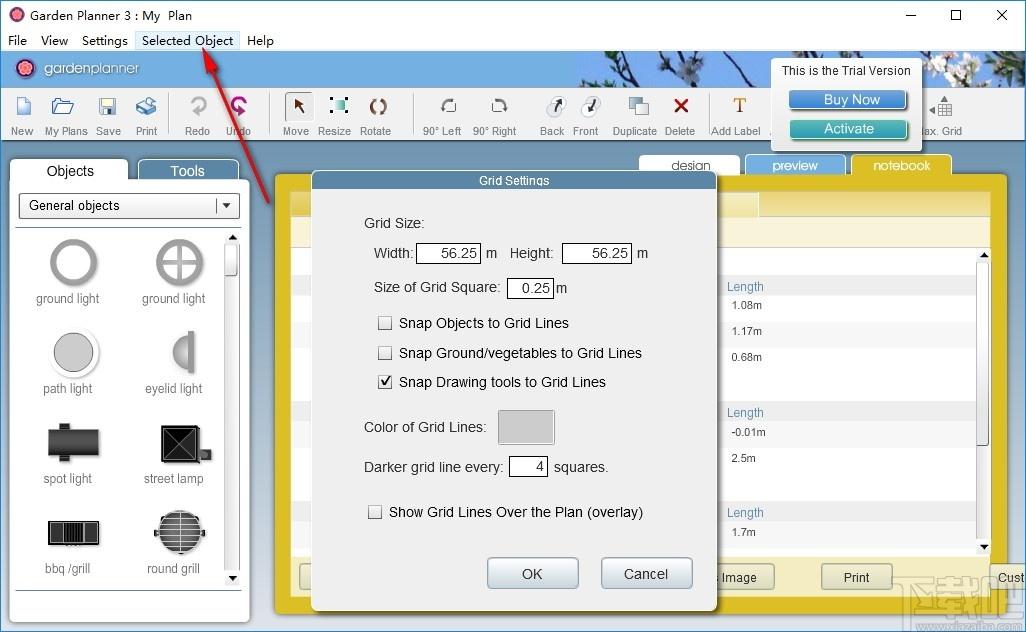Select the Rotate tool
Image resolution: width=1026 pixels, height=632 pixels.
click(x=378, y=106)
